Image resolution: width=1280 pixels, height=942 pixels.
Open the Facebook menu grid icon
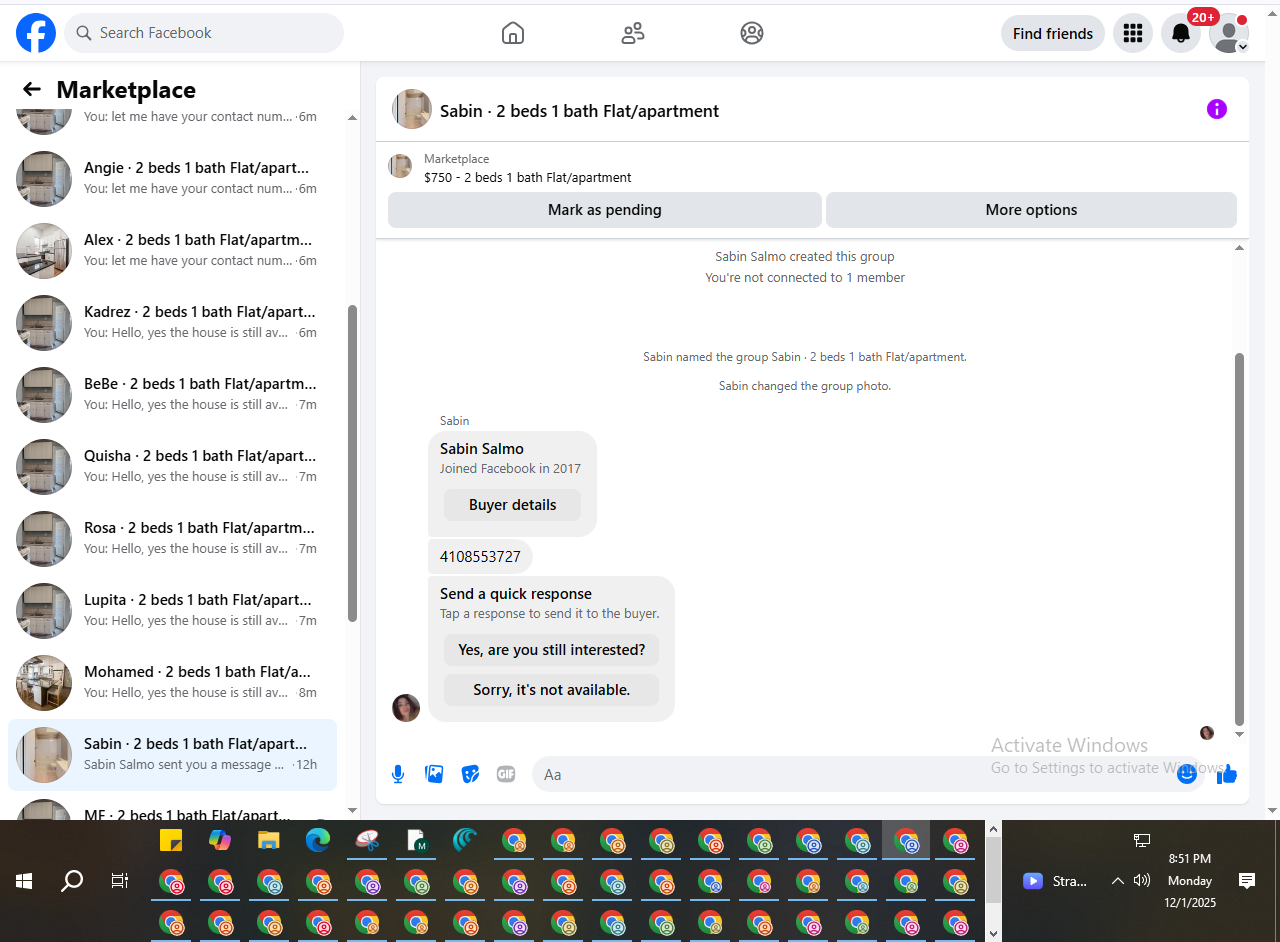[1133, 33]
